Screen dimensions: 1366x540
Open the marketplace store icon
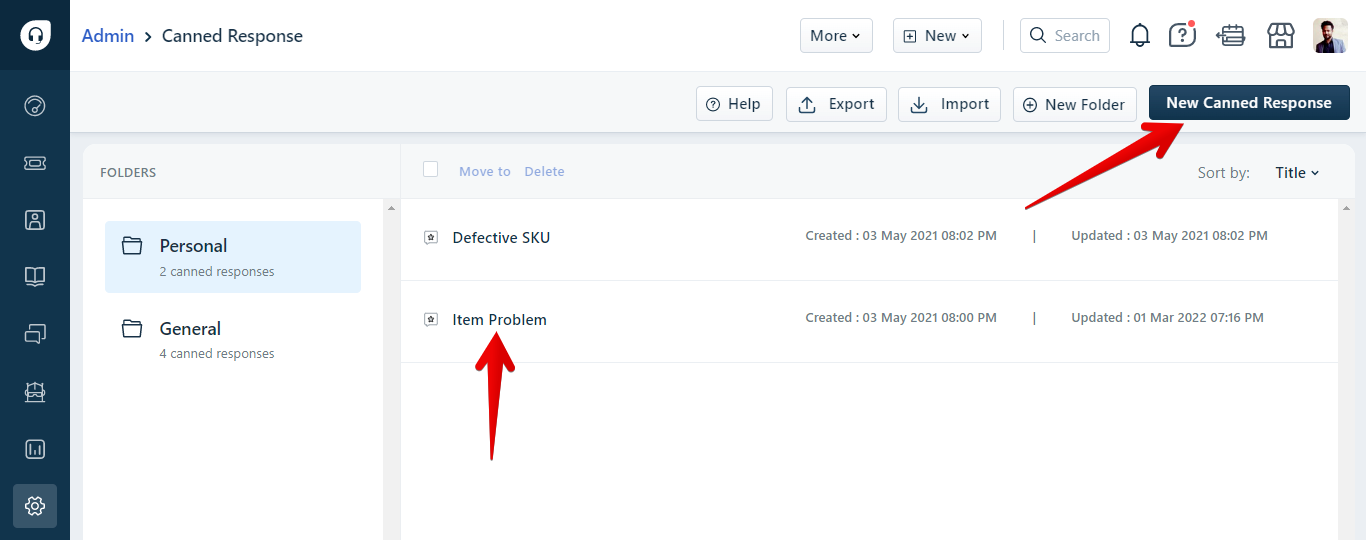(1281, 35)
